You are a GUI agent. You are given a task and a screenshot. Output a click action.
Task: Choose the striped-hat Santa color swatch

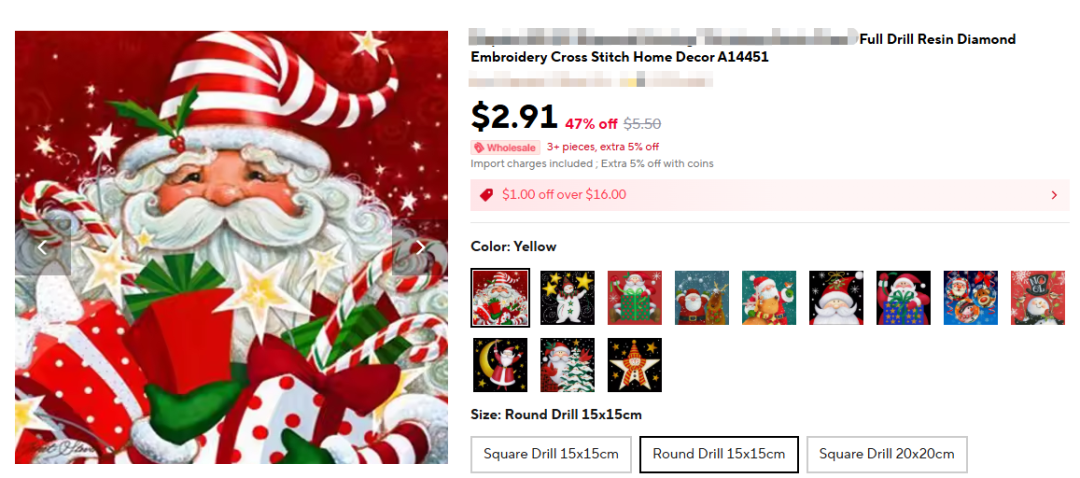click(x=500, y=298)
